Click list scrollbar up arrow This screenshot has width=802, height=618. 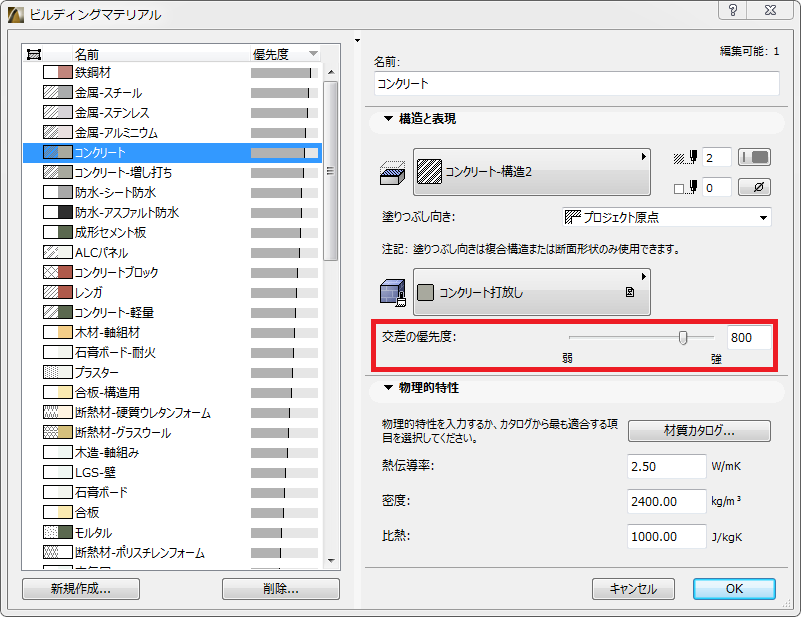tap(331, 72)
